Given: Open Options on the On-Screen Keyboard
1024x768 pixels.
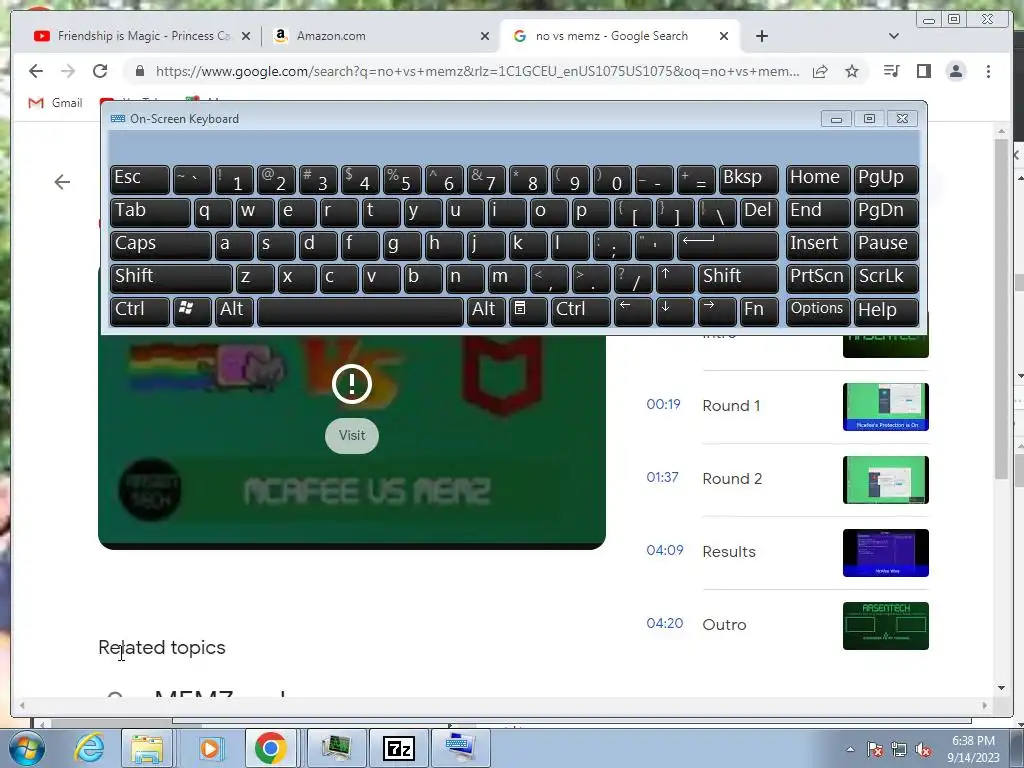Looking at the screenshot, I should 818,311.
